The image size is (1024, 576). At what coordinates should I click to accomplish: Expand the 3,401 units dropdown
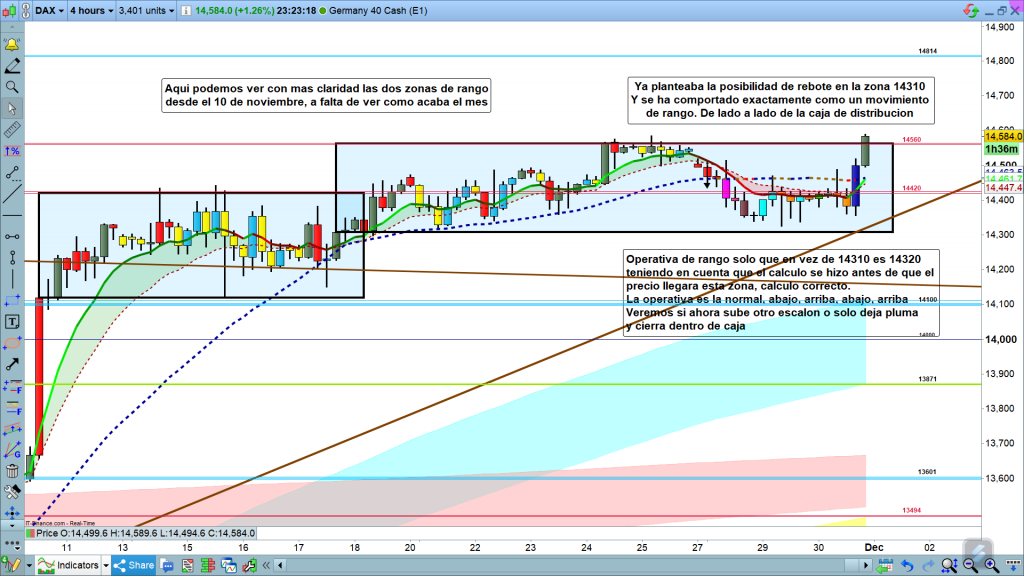[148, 11]
